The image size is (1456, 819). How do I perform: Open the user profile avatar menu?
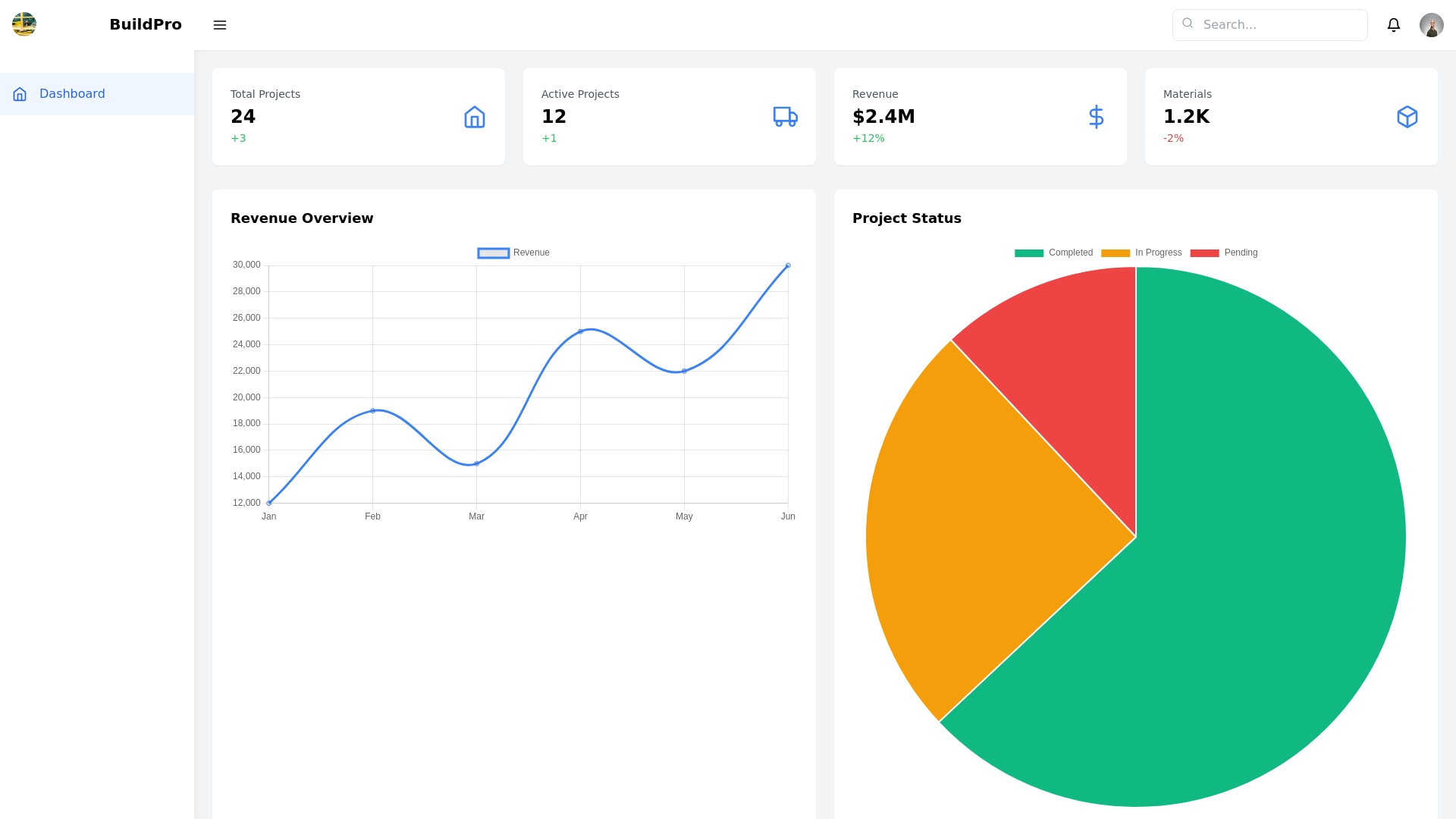(1431, 24)
